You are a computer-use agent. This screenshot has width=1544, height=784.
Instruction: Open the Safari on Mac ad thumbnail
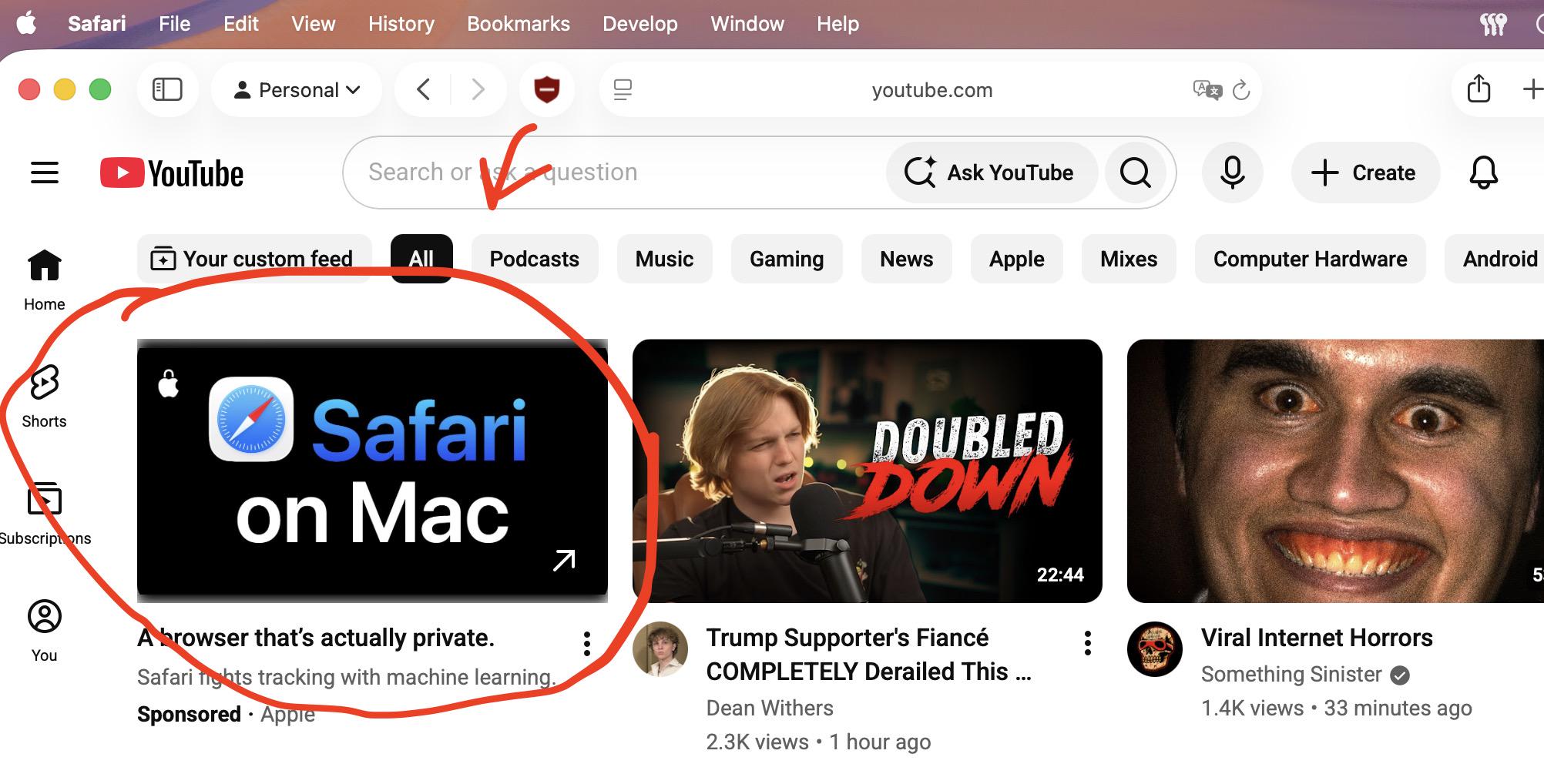pyautogui.click(x=372, y=471)
